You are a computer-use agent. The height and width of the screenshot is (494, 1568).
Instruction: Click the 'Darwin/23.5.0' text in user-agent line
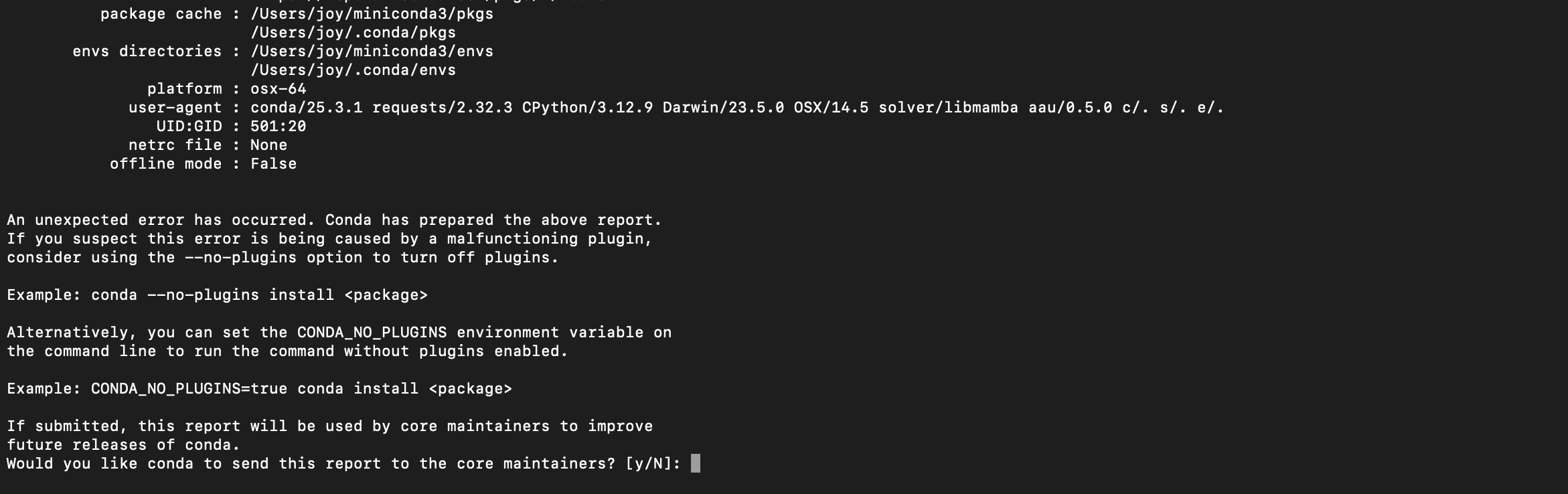point(723,108)
